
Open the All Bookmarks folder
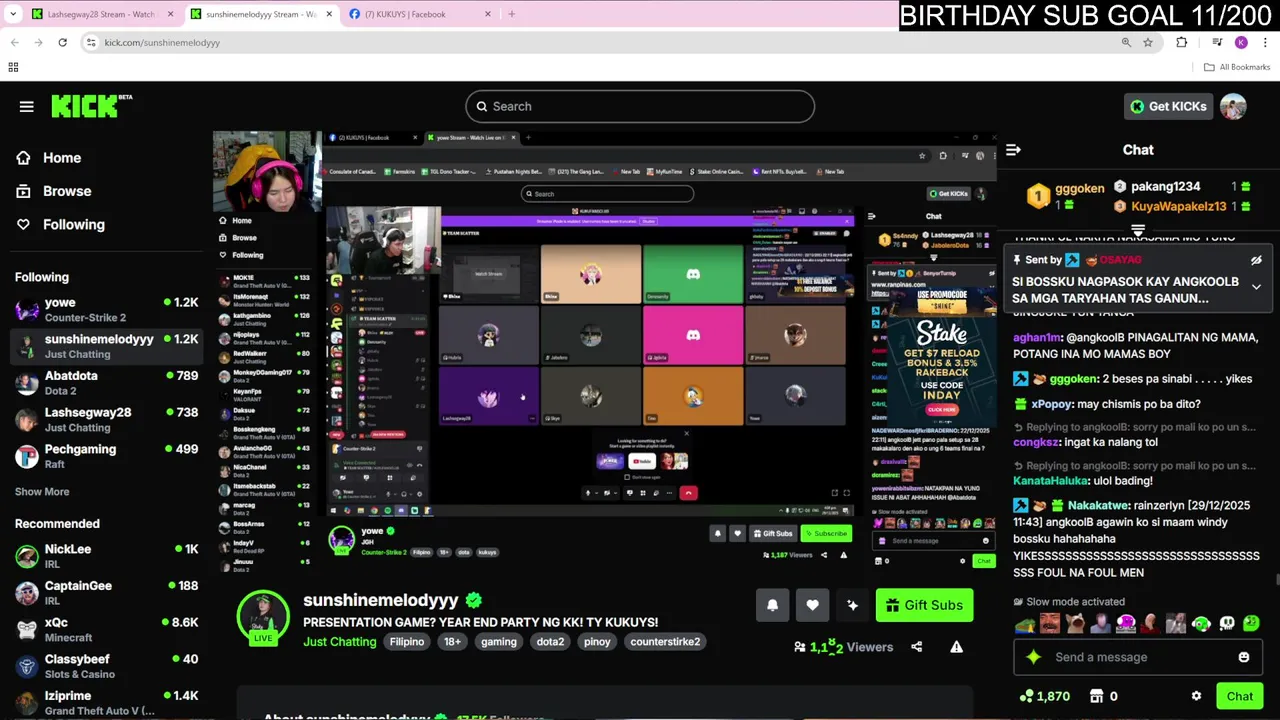pos(1237,67)
